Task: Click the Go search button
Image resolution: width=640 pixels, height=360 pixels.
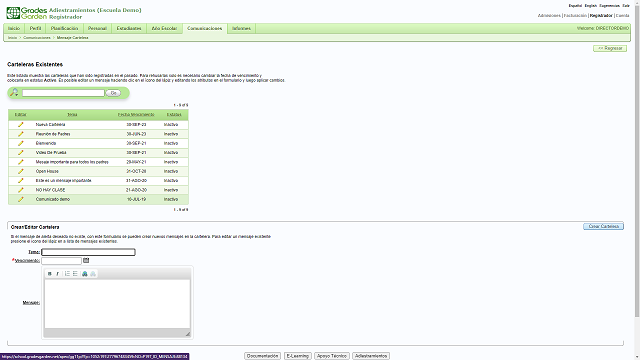Action: click(x=113, y=93)
